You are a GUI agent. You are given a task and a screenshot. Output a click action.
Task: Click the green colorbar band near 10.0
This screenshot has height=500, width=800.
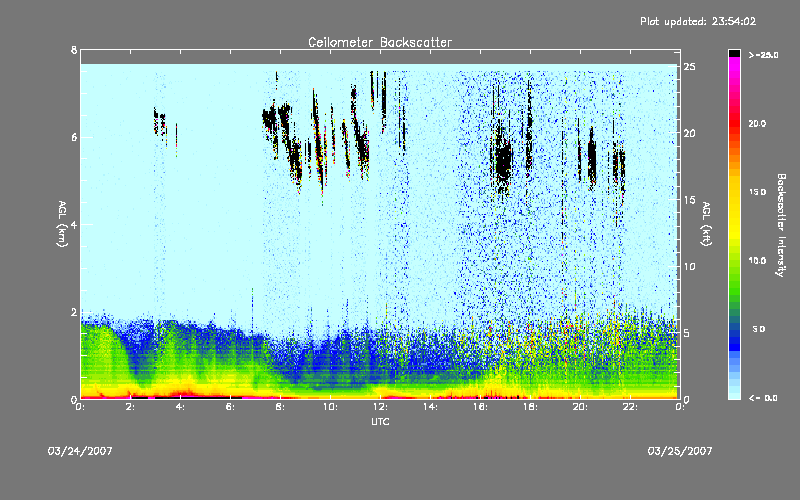click(734, 261)
